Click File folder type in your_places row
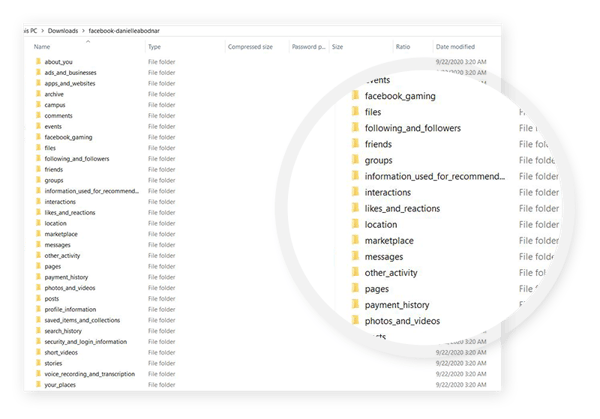The image size is (600, 419). [x=161, y=384]
